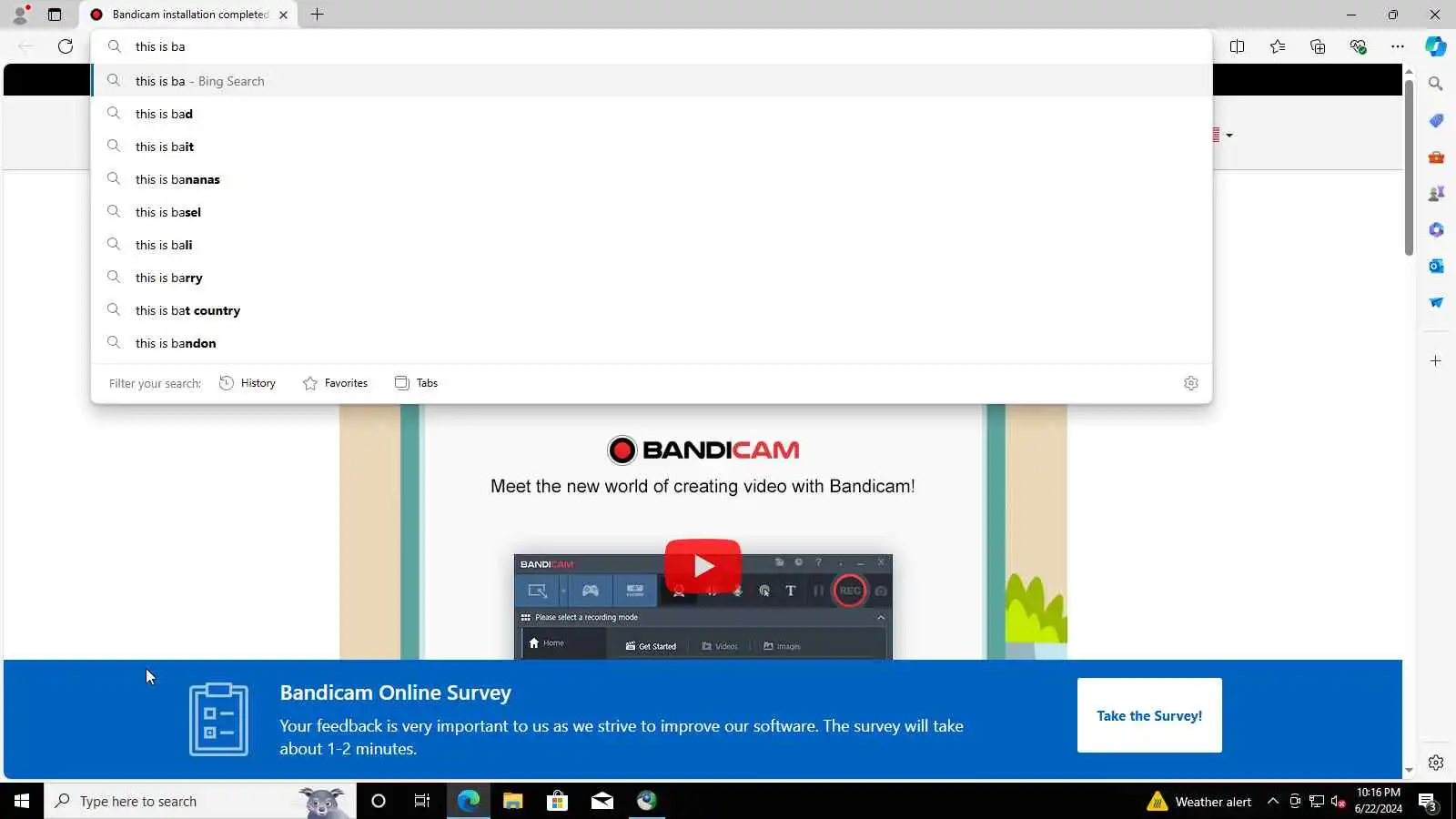
Task: Select the 'this is barry' suggestion
Action: (x=652, y=278)
